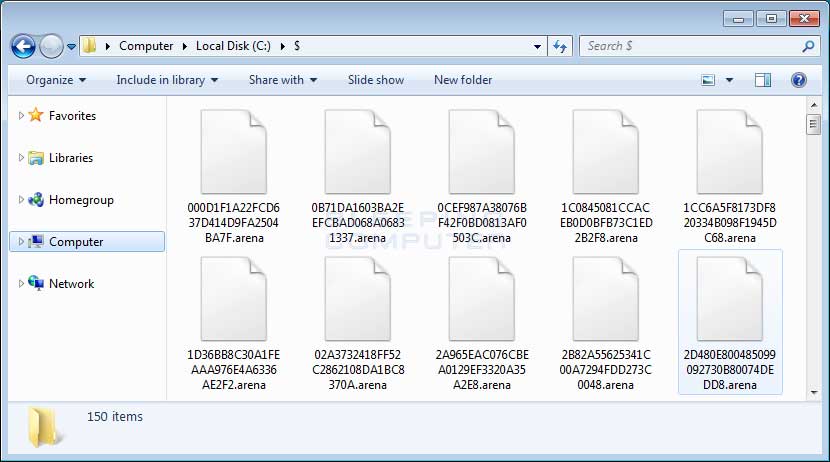Click the Forward navigation button
Viewport: 830px width, 462px height.
(x=51, y=47)
